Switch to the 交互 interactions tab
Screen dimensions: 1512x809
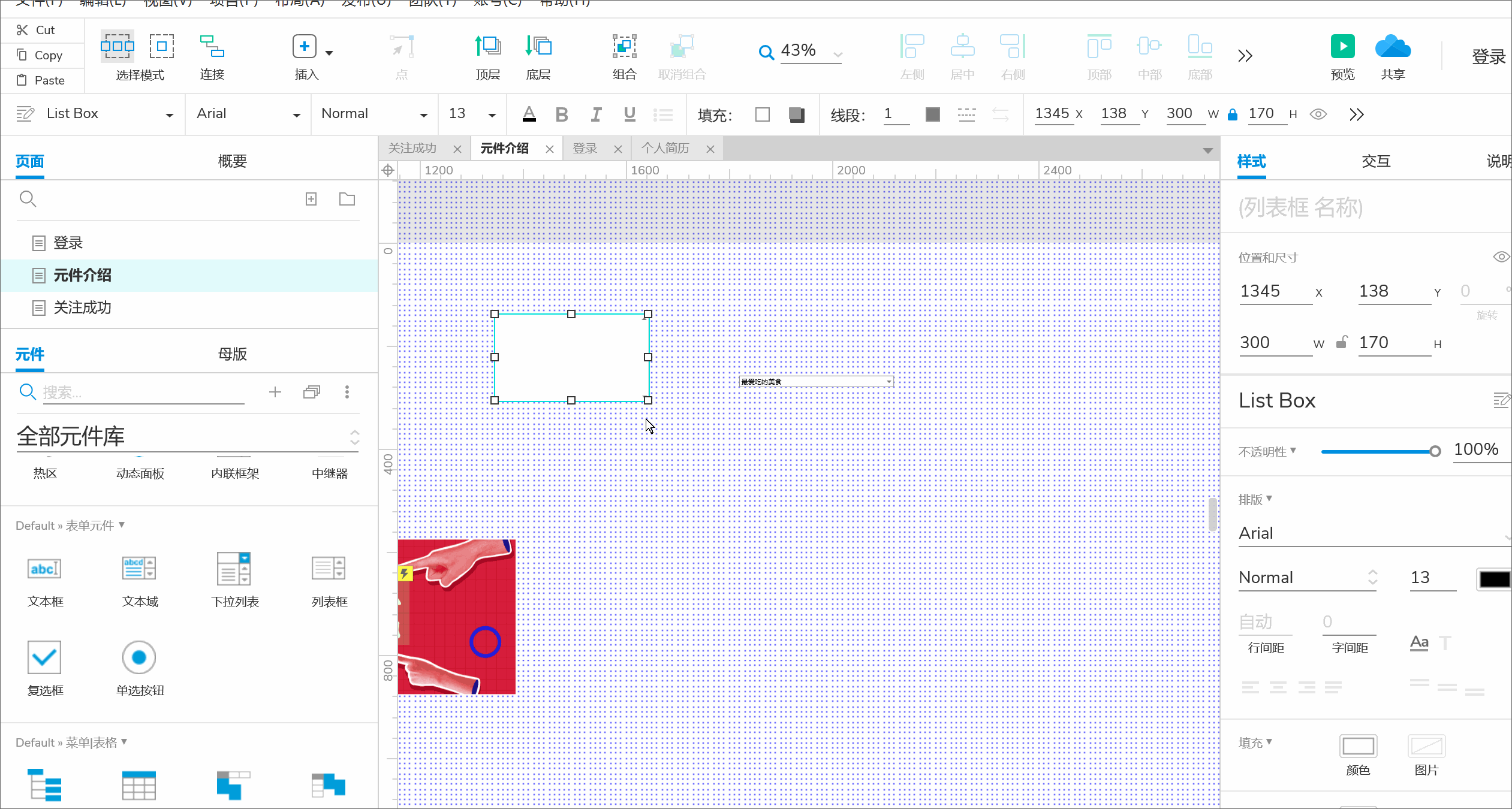point(1375,161)
